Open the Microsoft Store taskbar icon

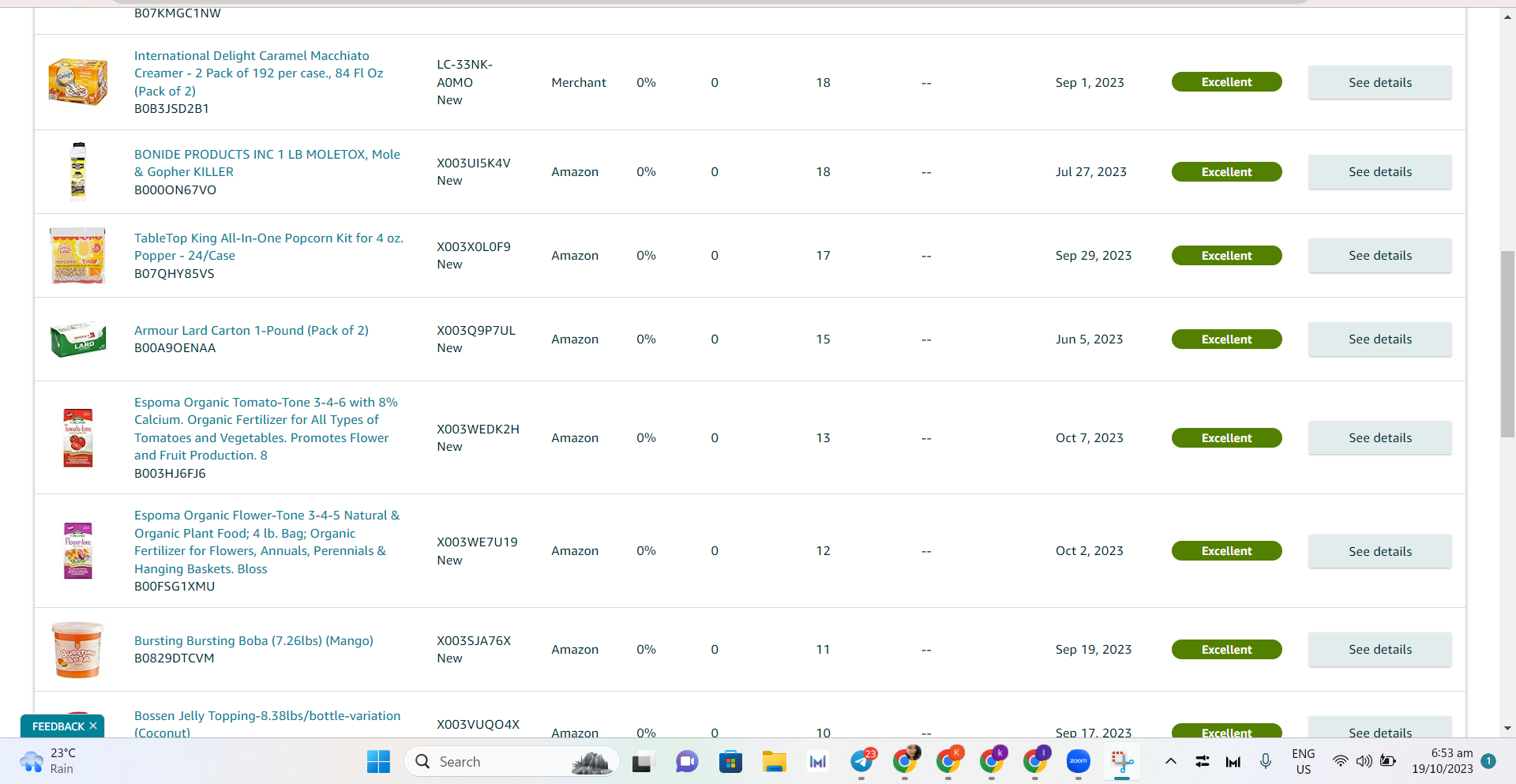coord(730,761)
